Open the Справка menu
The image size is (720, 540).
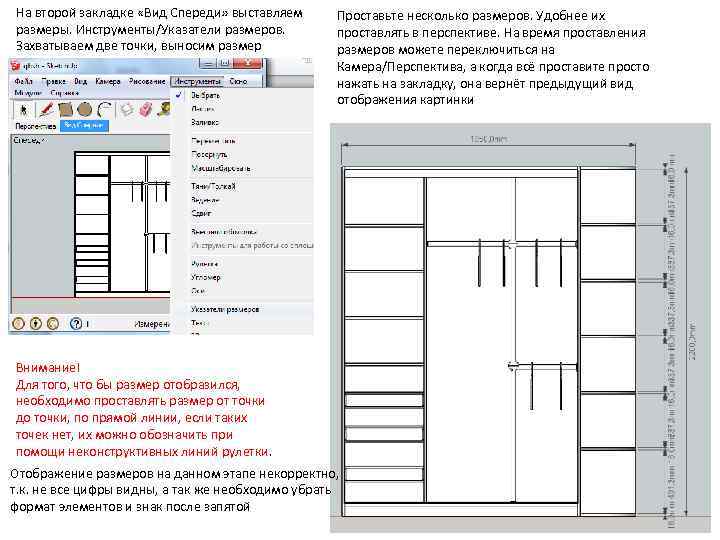point(65,93)
